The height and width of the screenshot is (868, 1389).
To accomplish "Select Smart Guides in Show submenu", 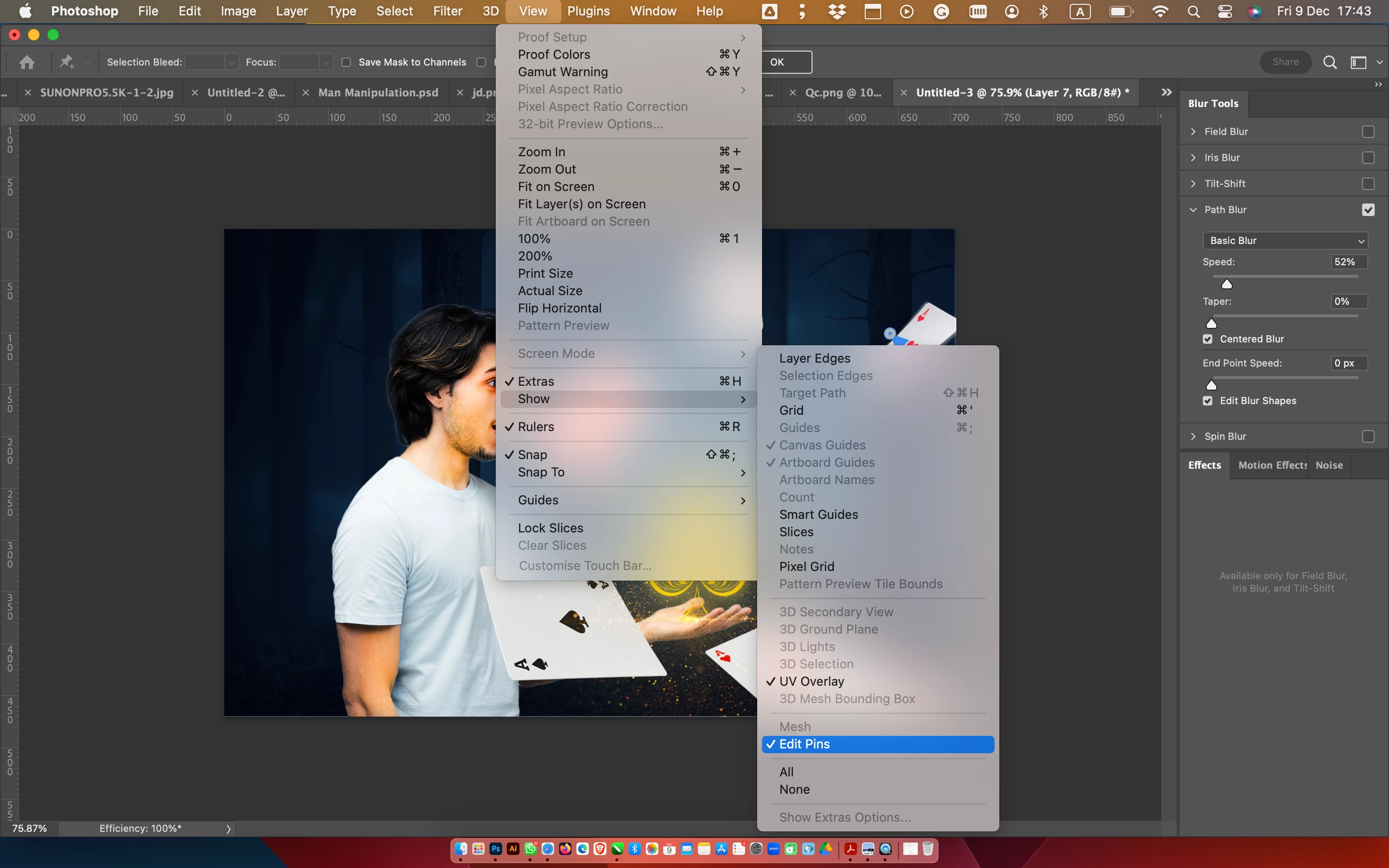I will click(x=818, y=515).
